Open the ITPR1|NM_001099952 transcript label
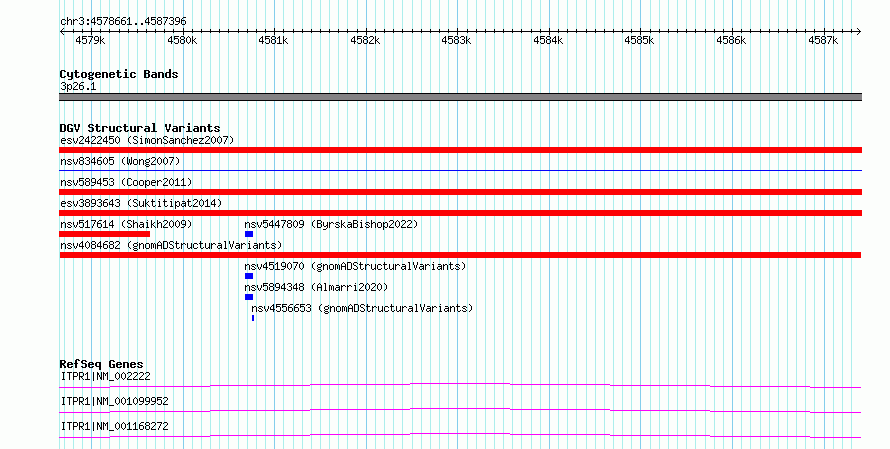890x449 pixels. click(114, 401)
